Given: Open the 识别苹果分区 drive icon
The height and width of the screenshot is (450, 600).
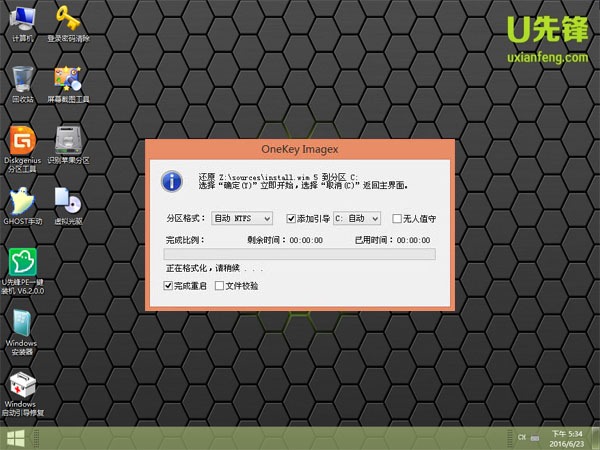Looking at the screenshot, I should coord(68,145).
